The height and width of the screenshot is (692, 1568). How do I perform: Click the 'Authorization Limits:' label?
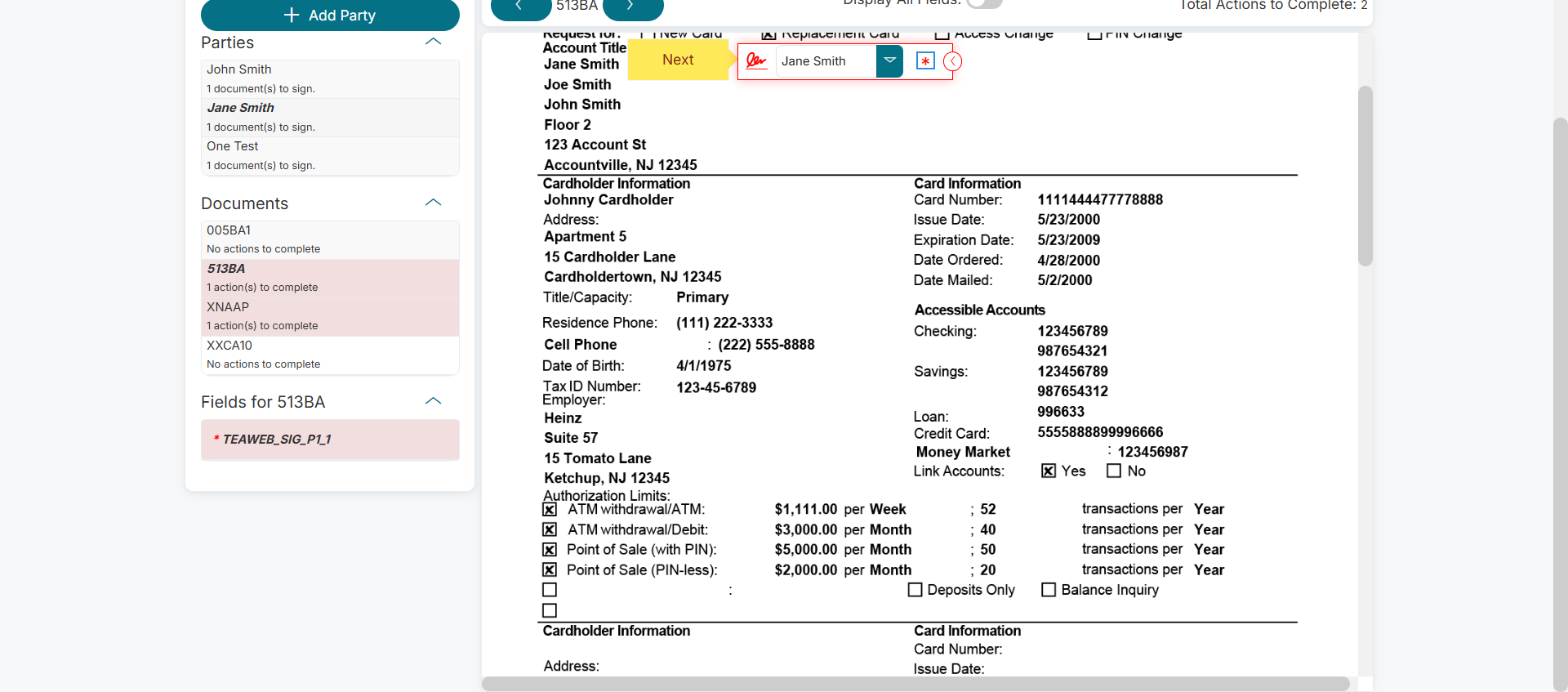point(607,496)
